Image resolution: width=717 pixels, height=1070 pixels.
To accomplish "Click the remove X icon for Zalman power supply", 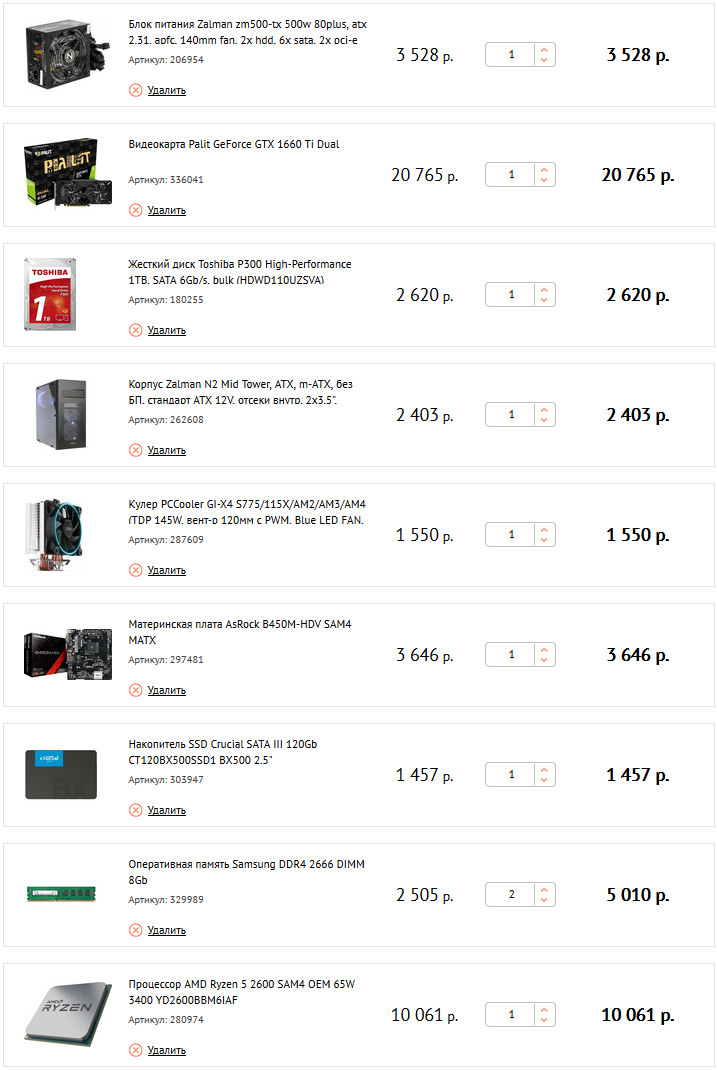I will pyautogui.click(x=135, y=90).
